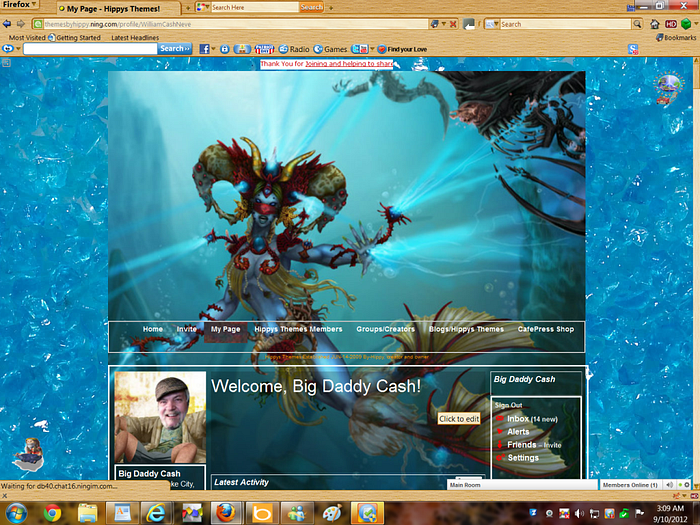The height and width of the screenshot is (525, 700).
Task: Open the Inbox link with 14 new
Action: pos(518,419)
